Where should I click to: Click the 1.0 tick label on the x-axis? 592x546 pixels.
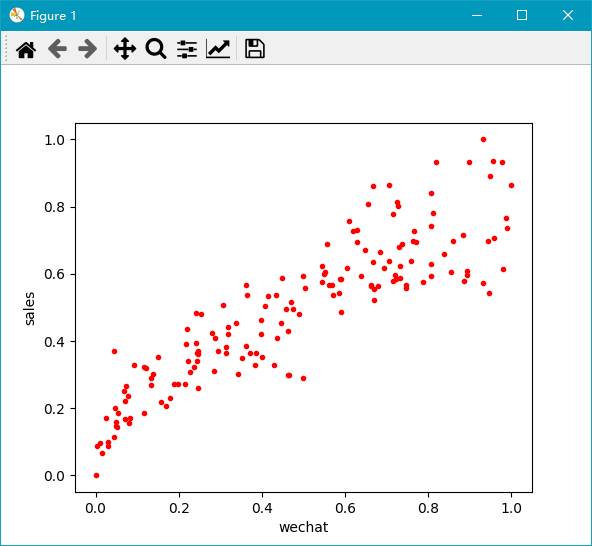512,508
